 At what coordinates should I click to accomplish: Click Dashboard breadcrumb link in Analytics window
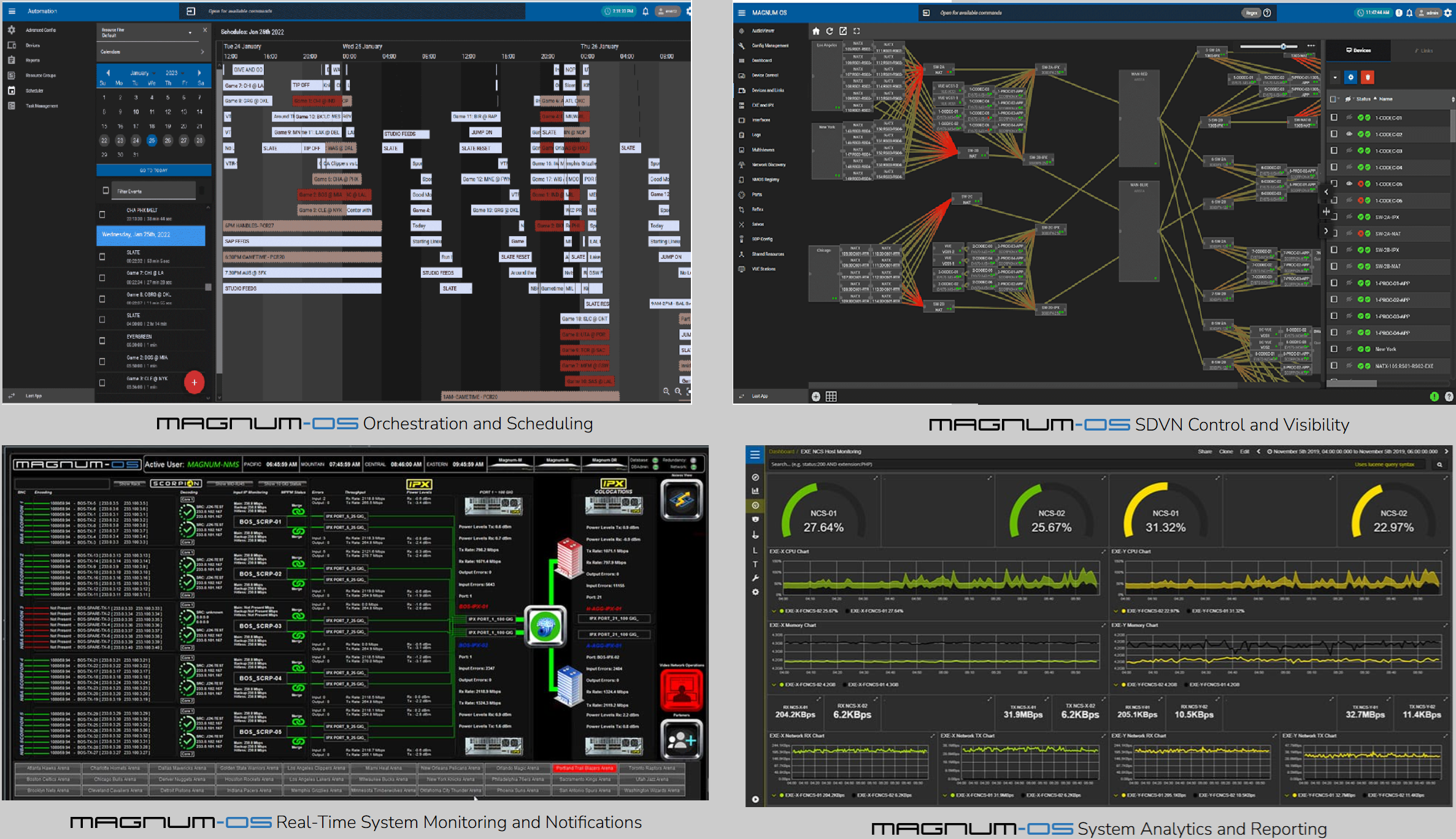coord(782,452)
